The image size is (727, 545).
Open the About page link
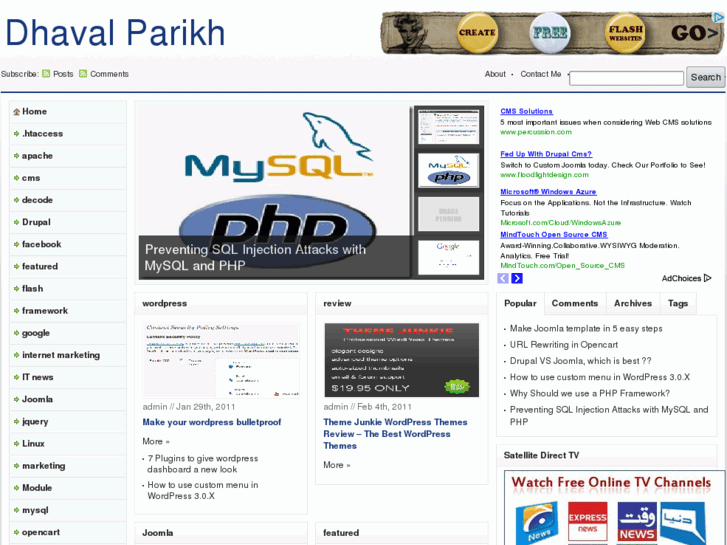pyautogui.click(x=495, y=74)
